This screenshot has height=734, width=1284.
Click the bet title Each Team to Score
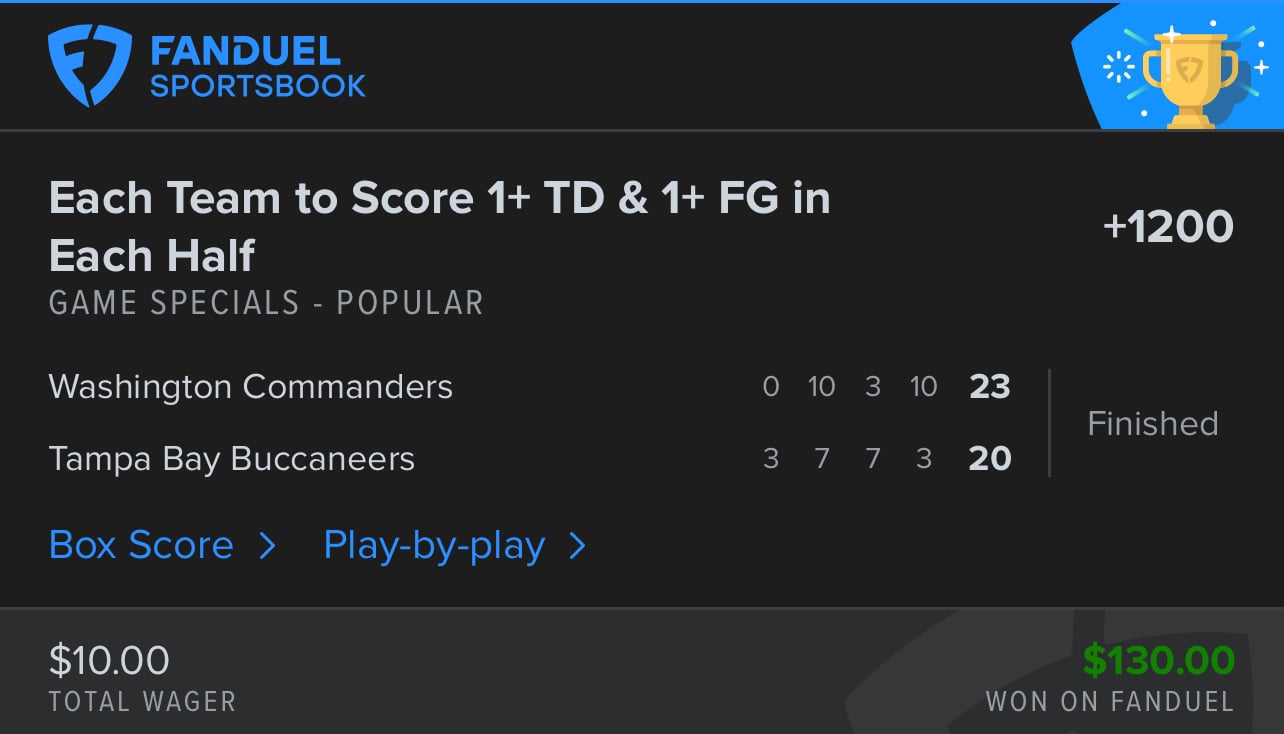pyautogui.click(x=439, y=227)
